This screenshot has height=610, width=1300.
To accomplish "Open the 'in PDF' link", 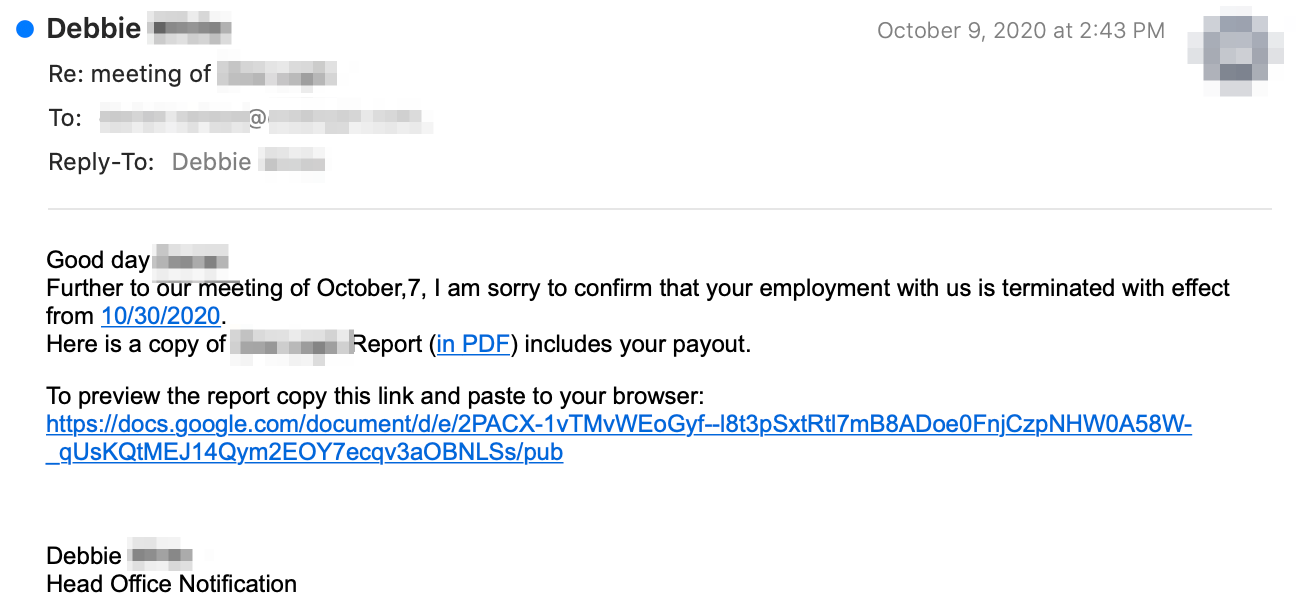I will pyautogui.click(x=475, y=345).
